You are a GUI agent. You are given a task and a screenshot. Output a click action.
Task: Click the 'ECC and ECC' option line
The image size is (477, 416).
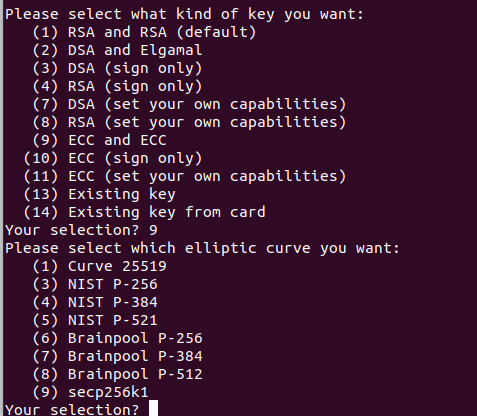click(x=99, y=140)
